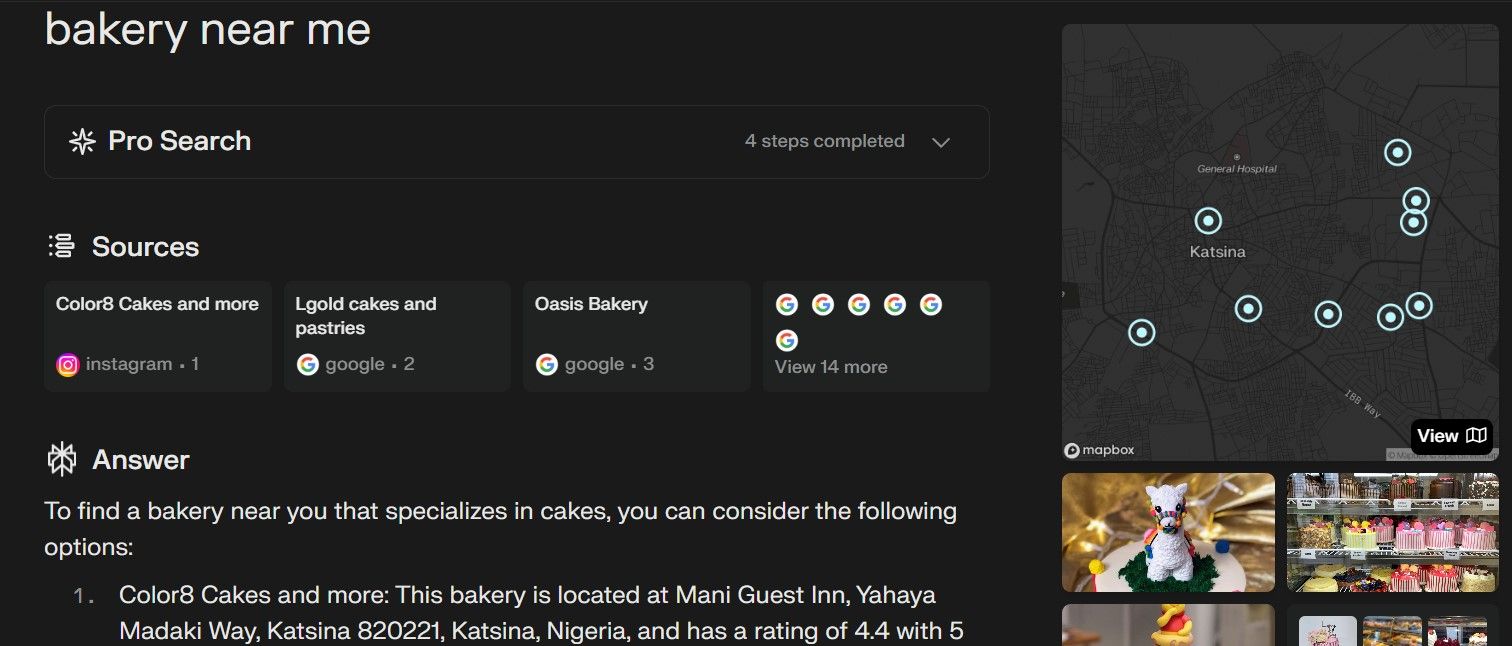Open the llama cake image thumbnail
The height and width of the screenshot is (646, 1512).
[1167, 532]
